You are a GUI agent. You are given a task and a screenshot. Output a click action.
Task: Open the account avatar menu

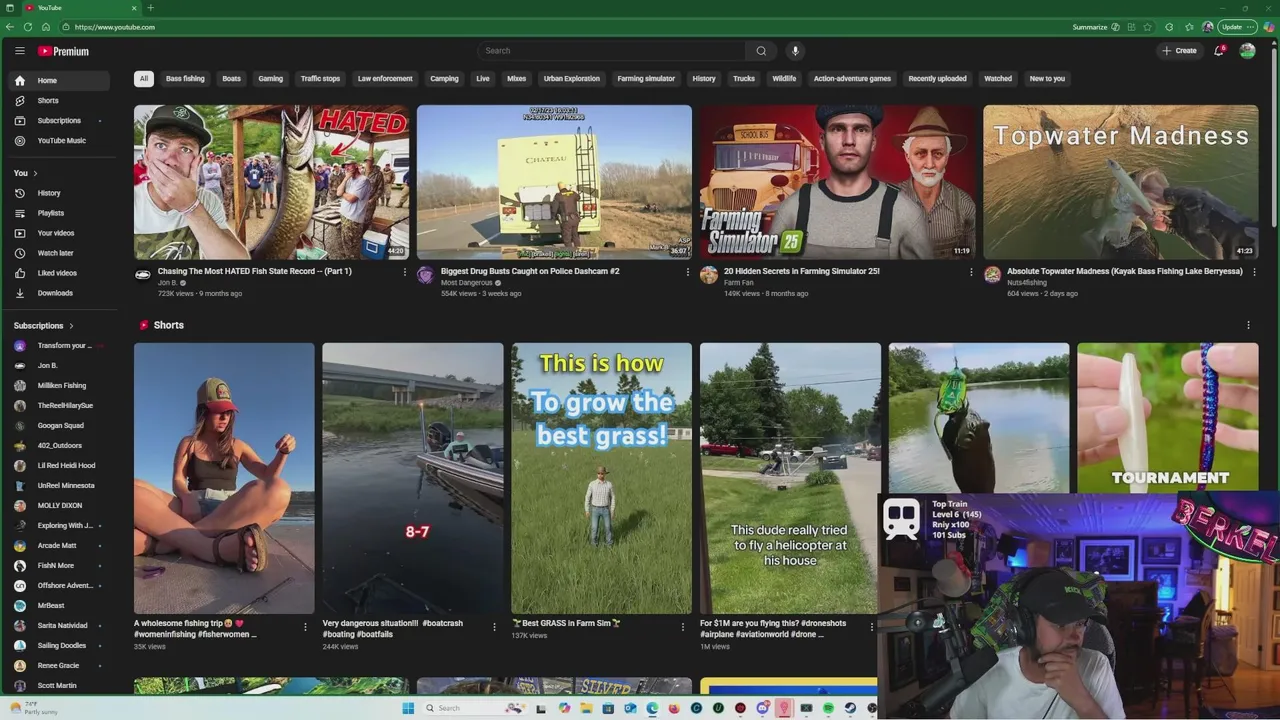point(1247,51)
